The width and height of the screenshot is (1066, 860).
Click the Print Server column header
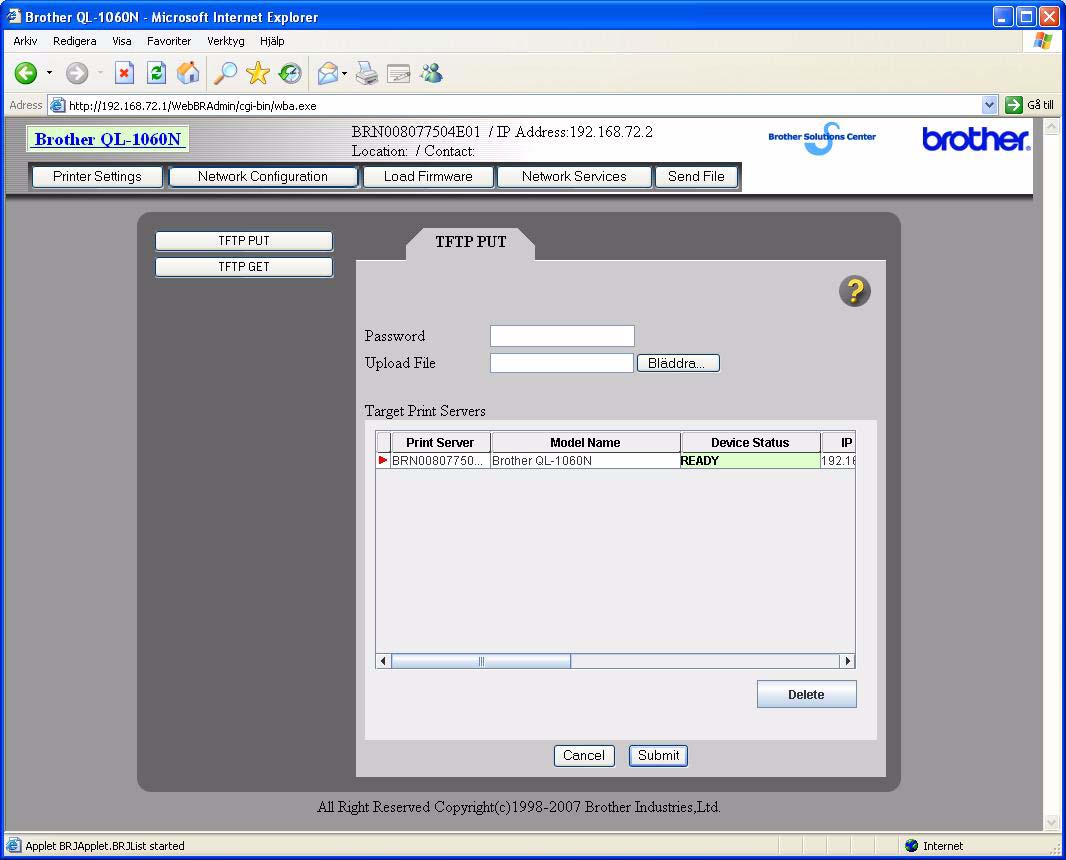point(441,443)
